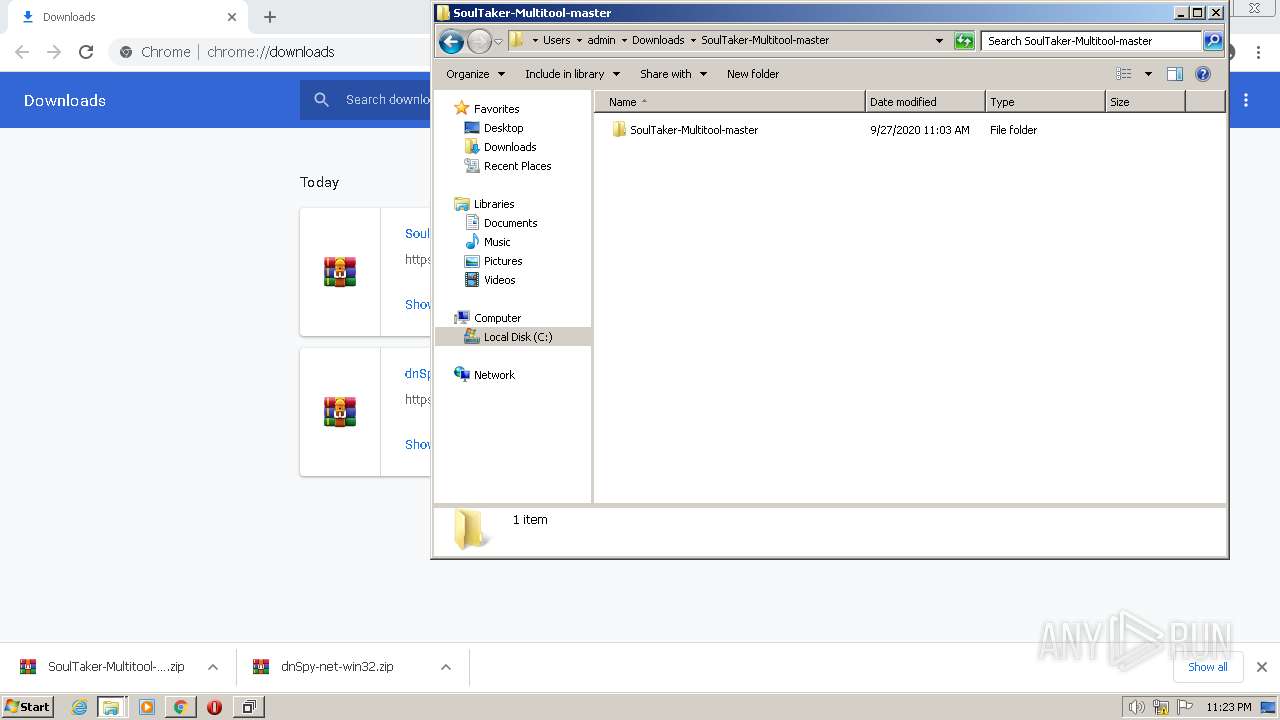Click Show all downloads button
This screenshot has width=1280, height=720.
tap(1208, 667)
